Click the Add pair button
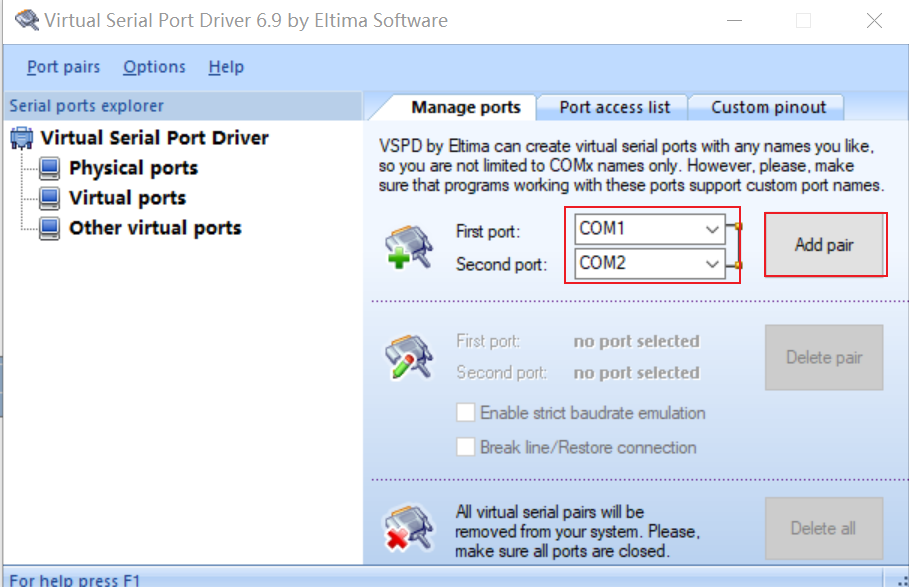 pos(824,245)
